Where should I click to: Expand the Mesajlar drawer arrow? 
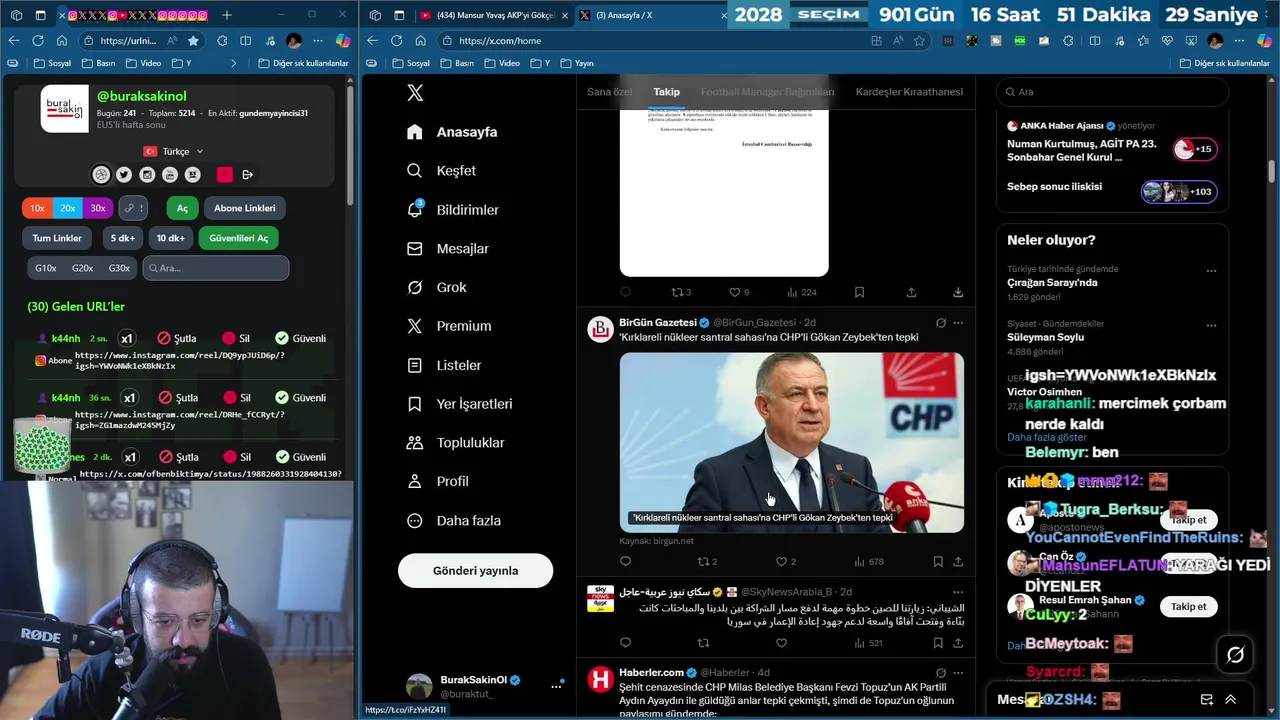(1231, 700)
